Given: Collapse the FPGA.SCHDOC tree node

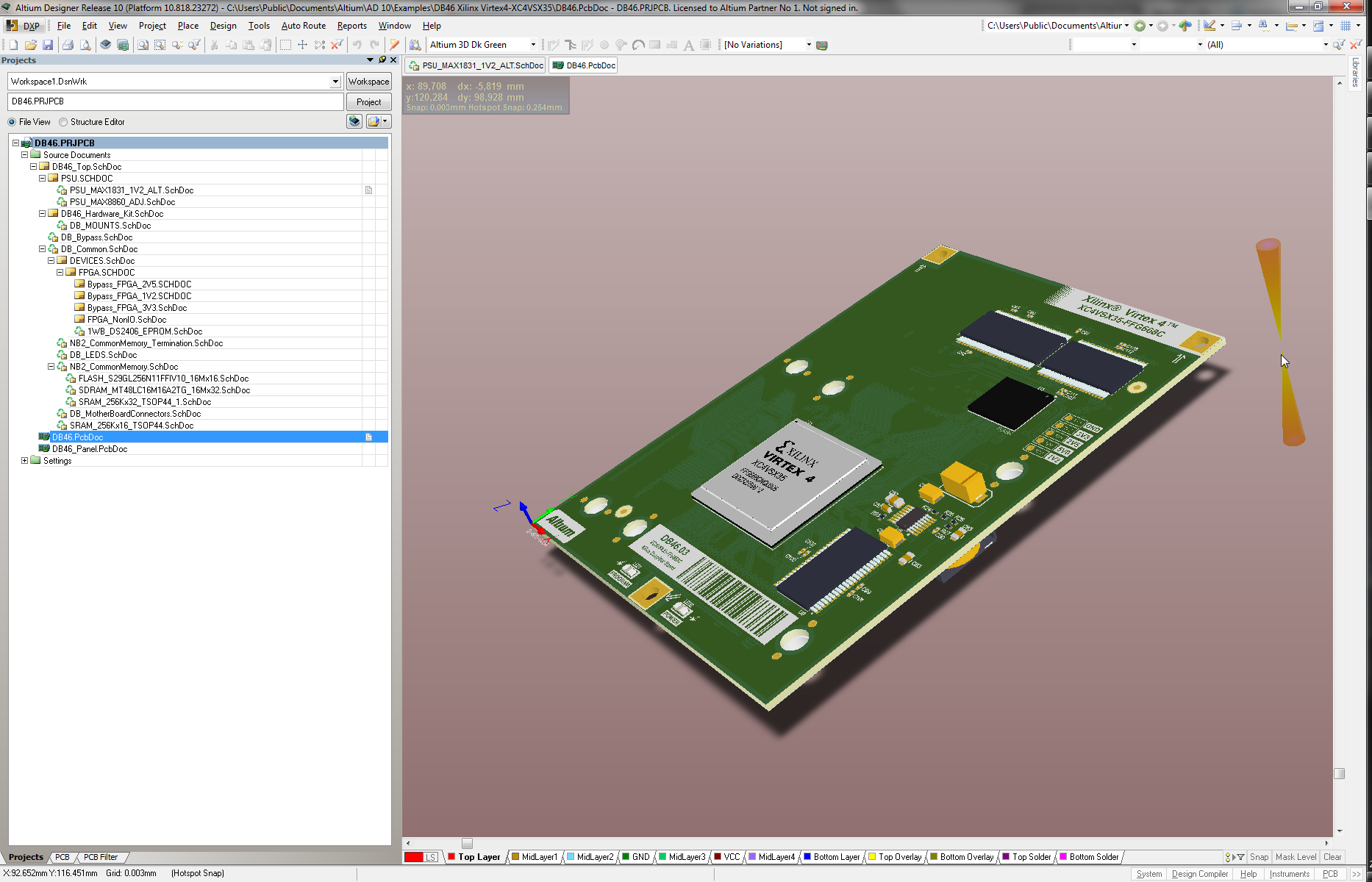Looking at the screenshot, I should coord(60,273).
